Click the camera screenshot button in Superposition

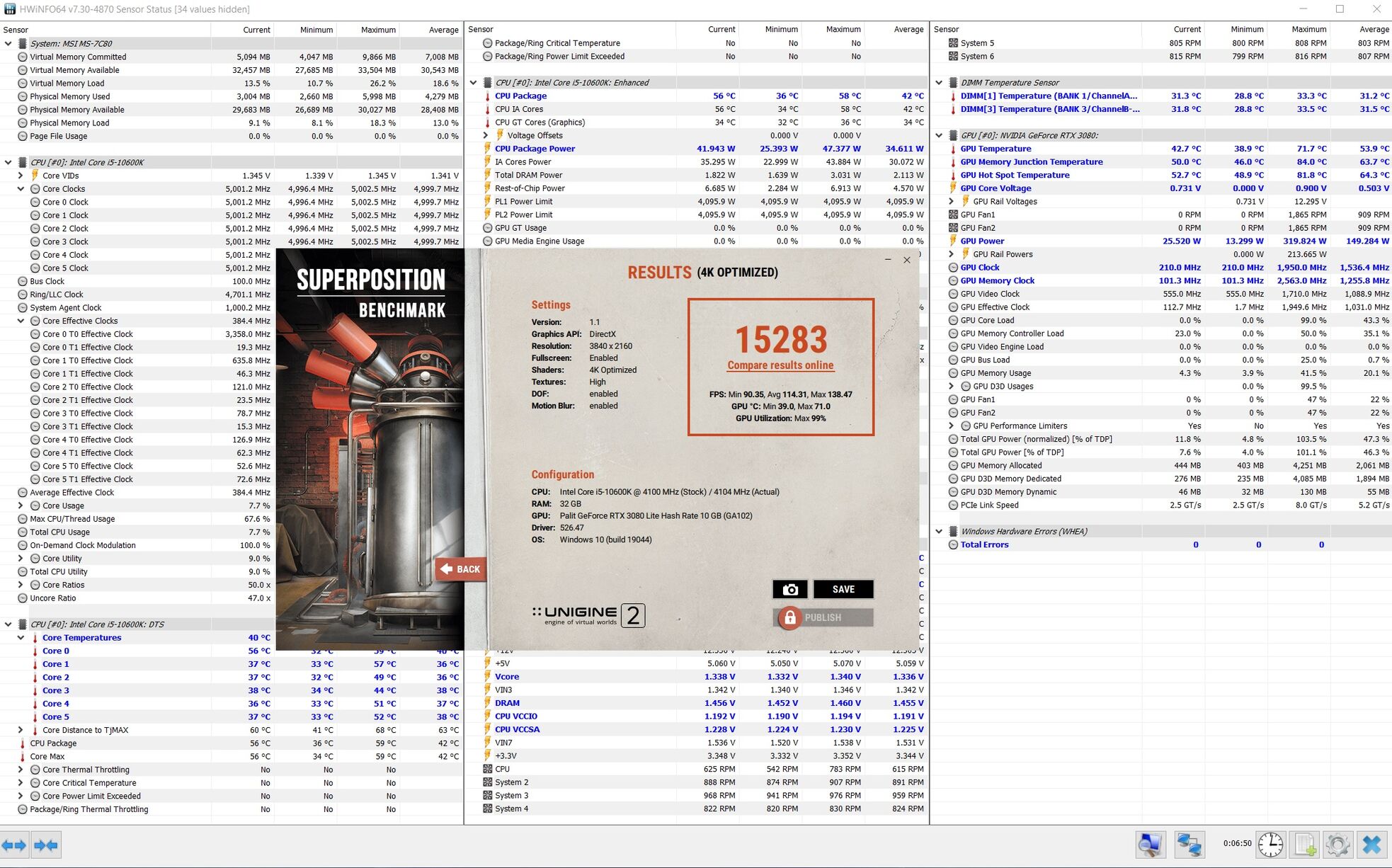pos(790,589)
